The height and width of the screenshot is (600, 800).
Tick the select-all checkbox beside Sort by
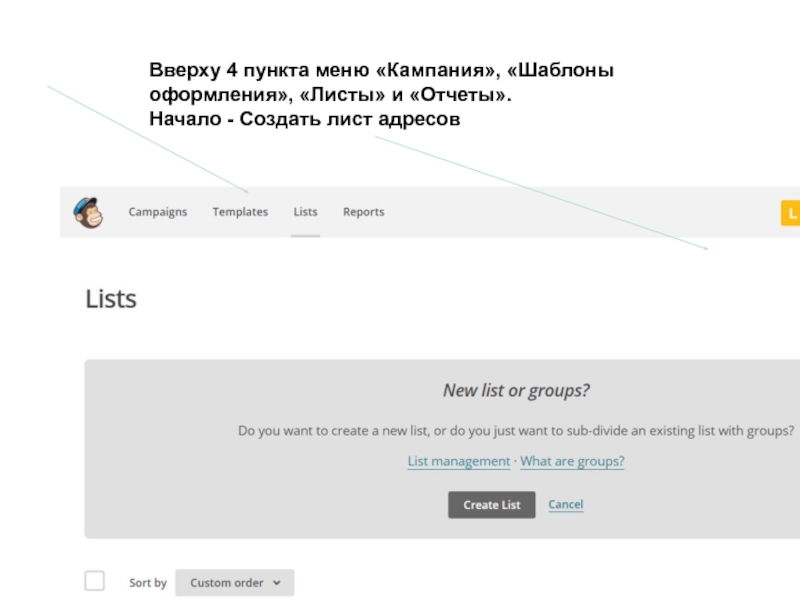point(95,581)
